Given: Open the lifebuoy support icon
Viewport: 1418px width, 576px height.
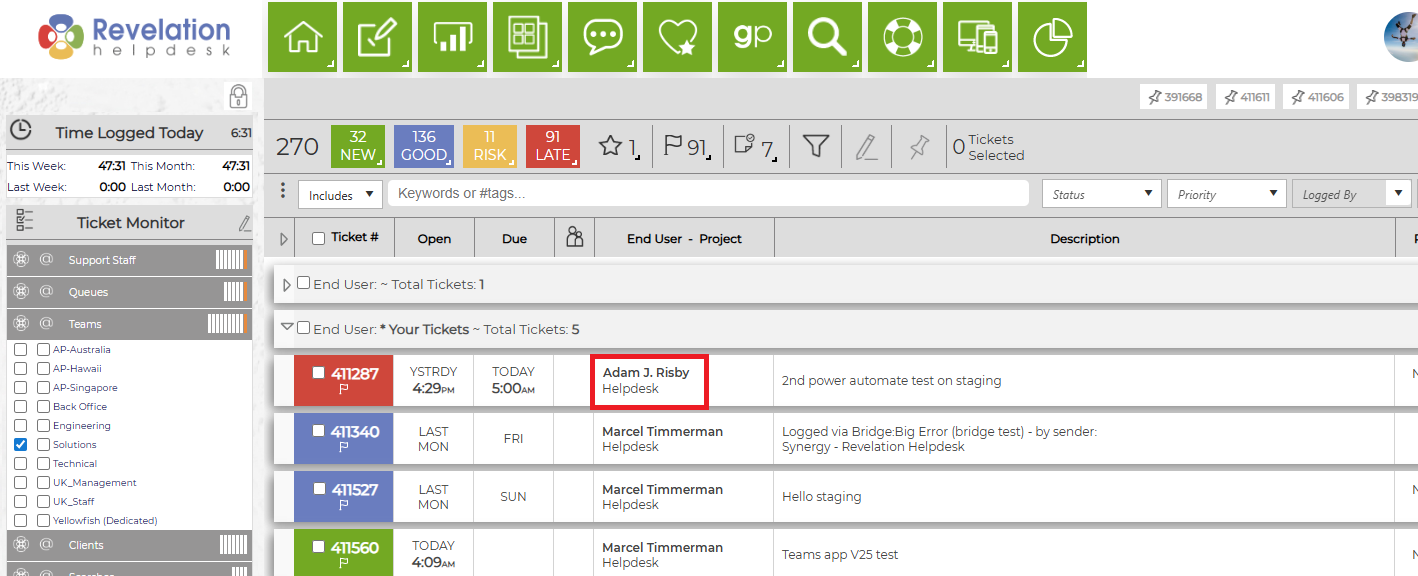Looking at the screenshot, I should (x=902, y=37).
